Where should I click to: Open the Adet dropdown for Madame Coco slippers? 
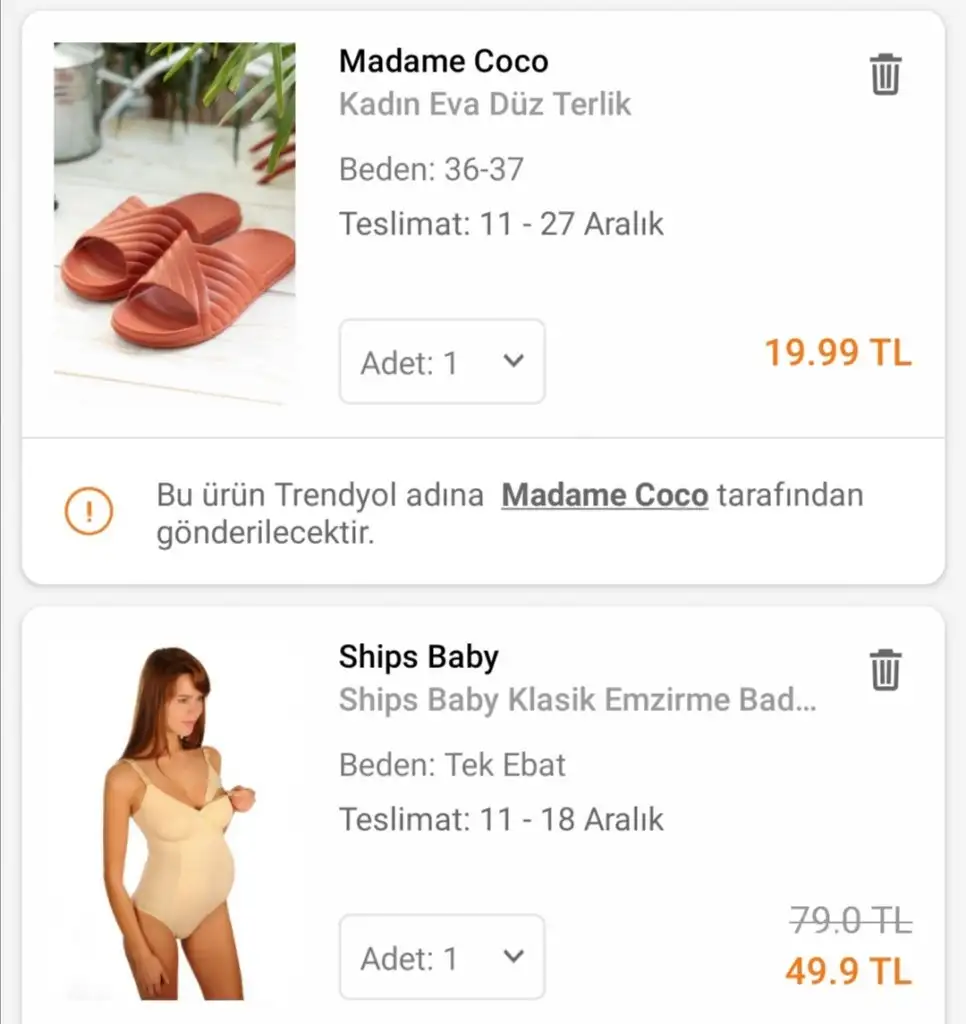pos(442,362)
